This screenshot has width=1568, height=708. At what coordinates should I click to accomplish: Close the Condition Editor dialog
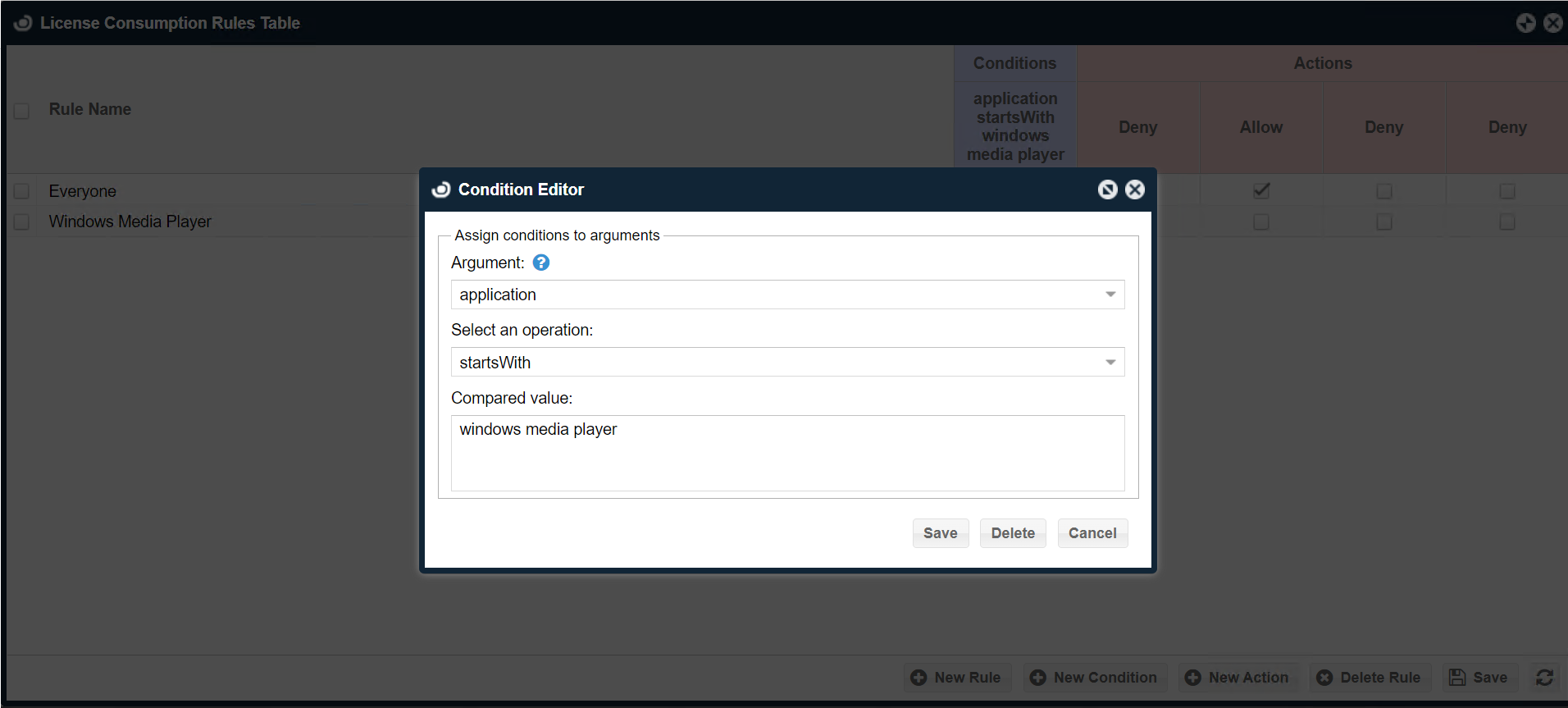click(x=1135, y=190)
